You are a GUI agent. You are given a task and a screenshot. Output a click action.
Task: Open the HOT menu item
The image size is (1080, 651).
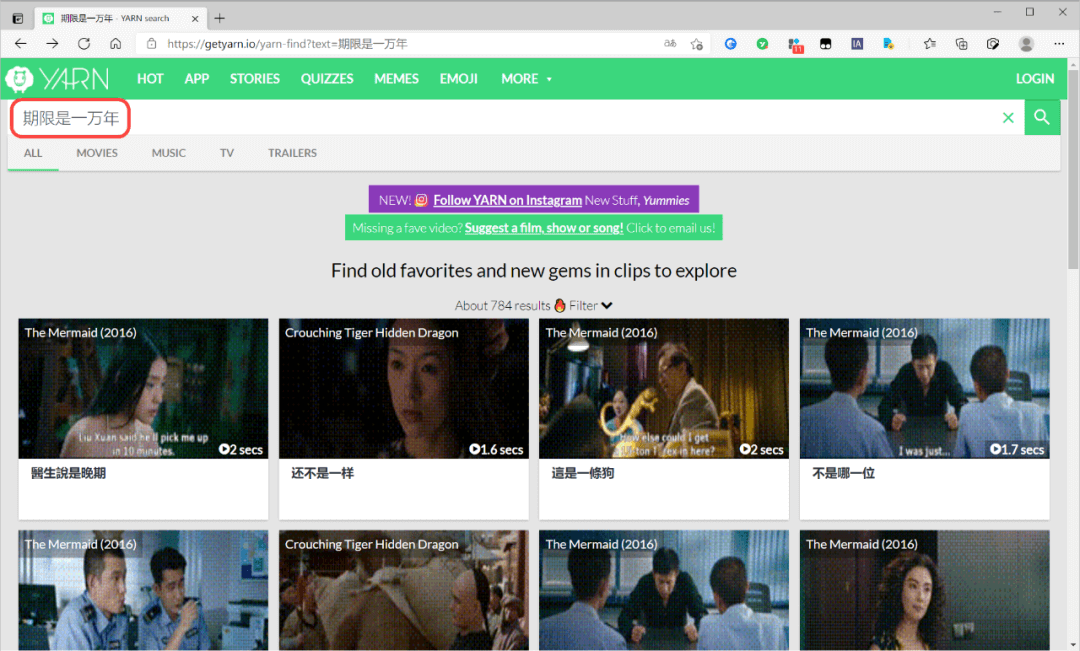(150, 79)
